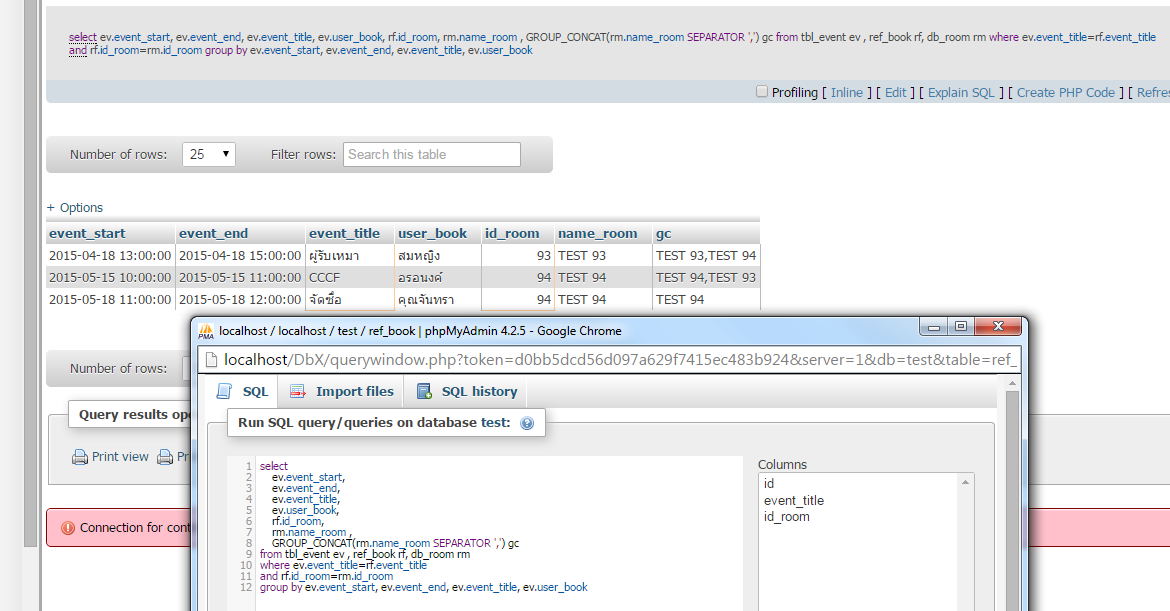
Task: Click the red error warning icon
Action: 67,527
